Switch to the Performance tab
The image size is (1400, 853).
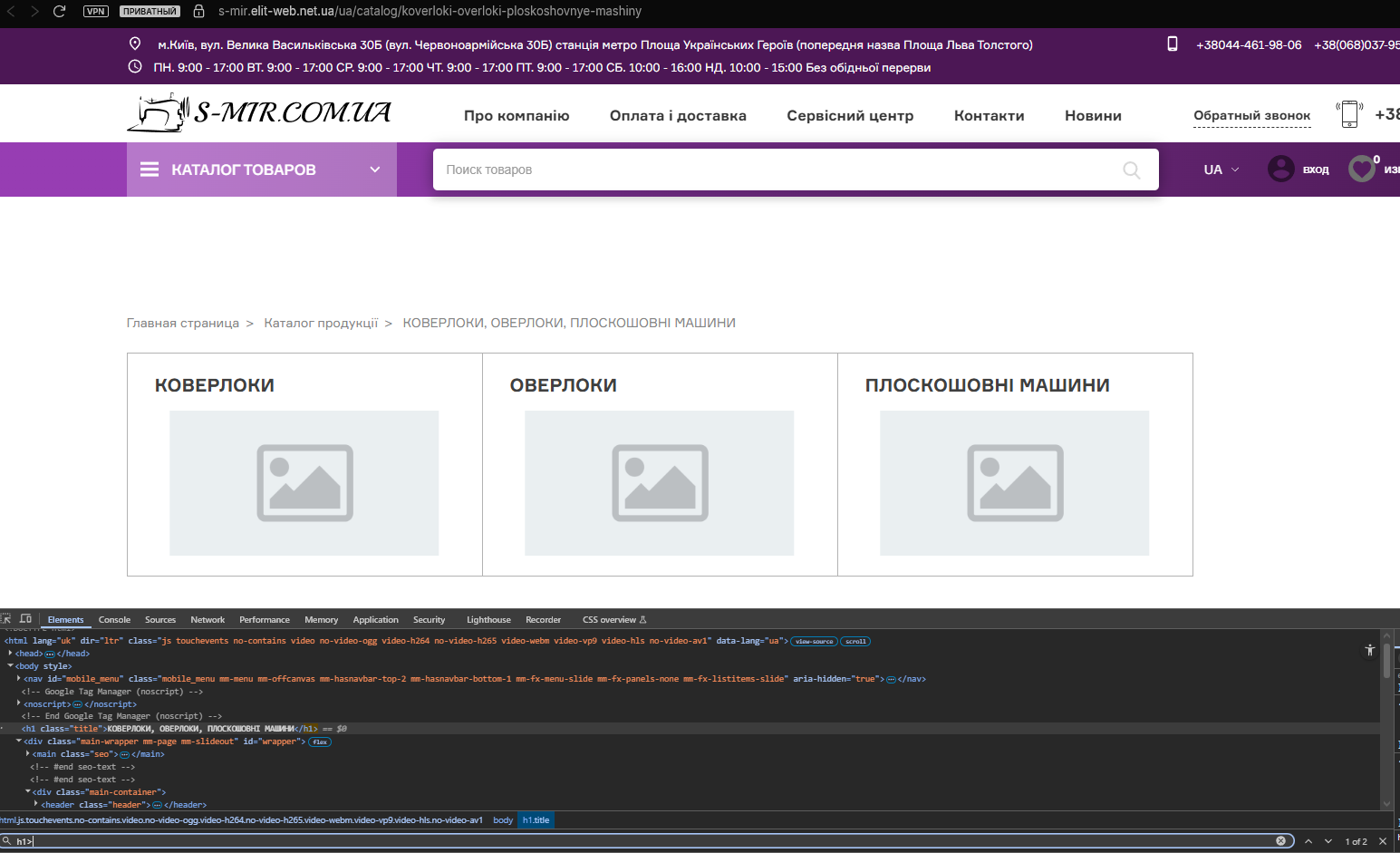265,620
